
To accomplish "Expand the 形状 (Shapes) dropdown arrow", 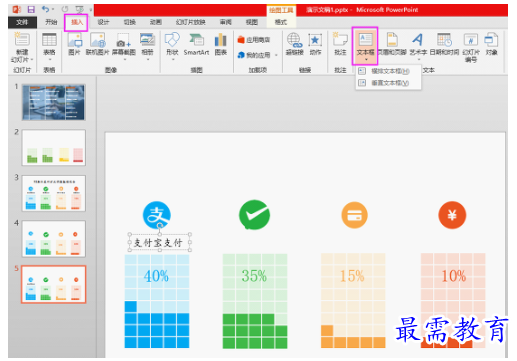I will [x=173, y=60].
